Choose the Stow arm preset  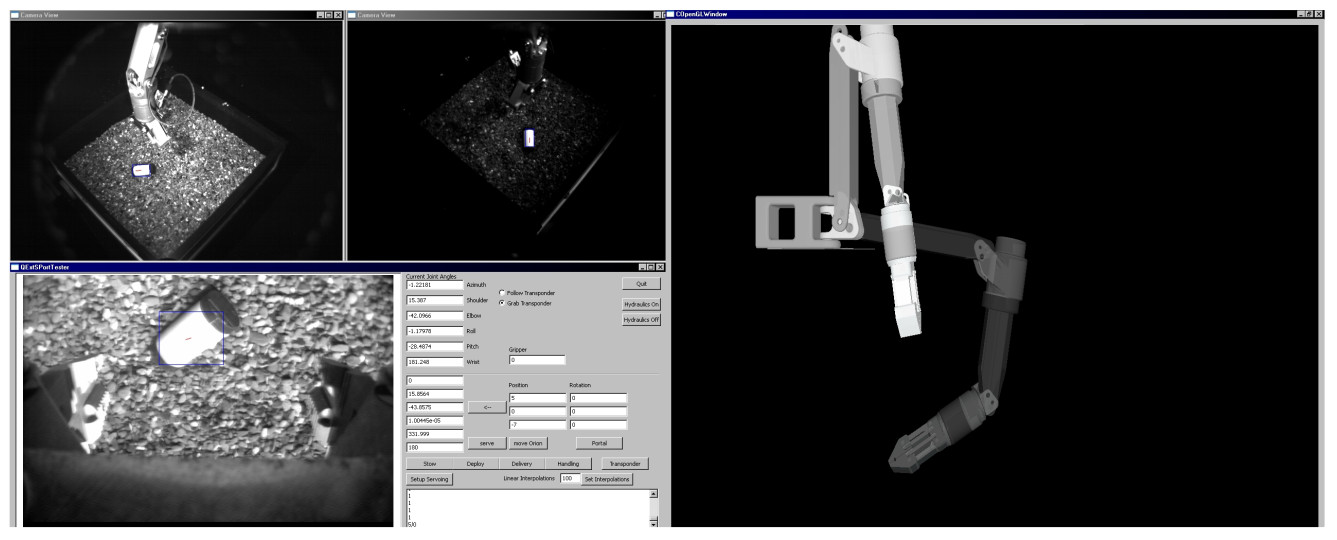pos(430,464)
